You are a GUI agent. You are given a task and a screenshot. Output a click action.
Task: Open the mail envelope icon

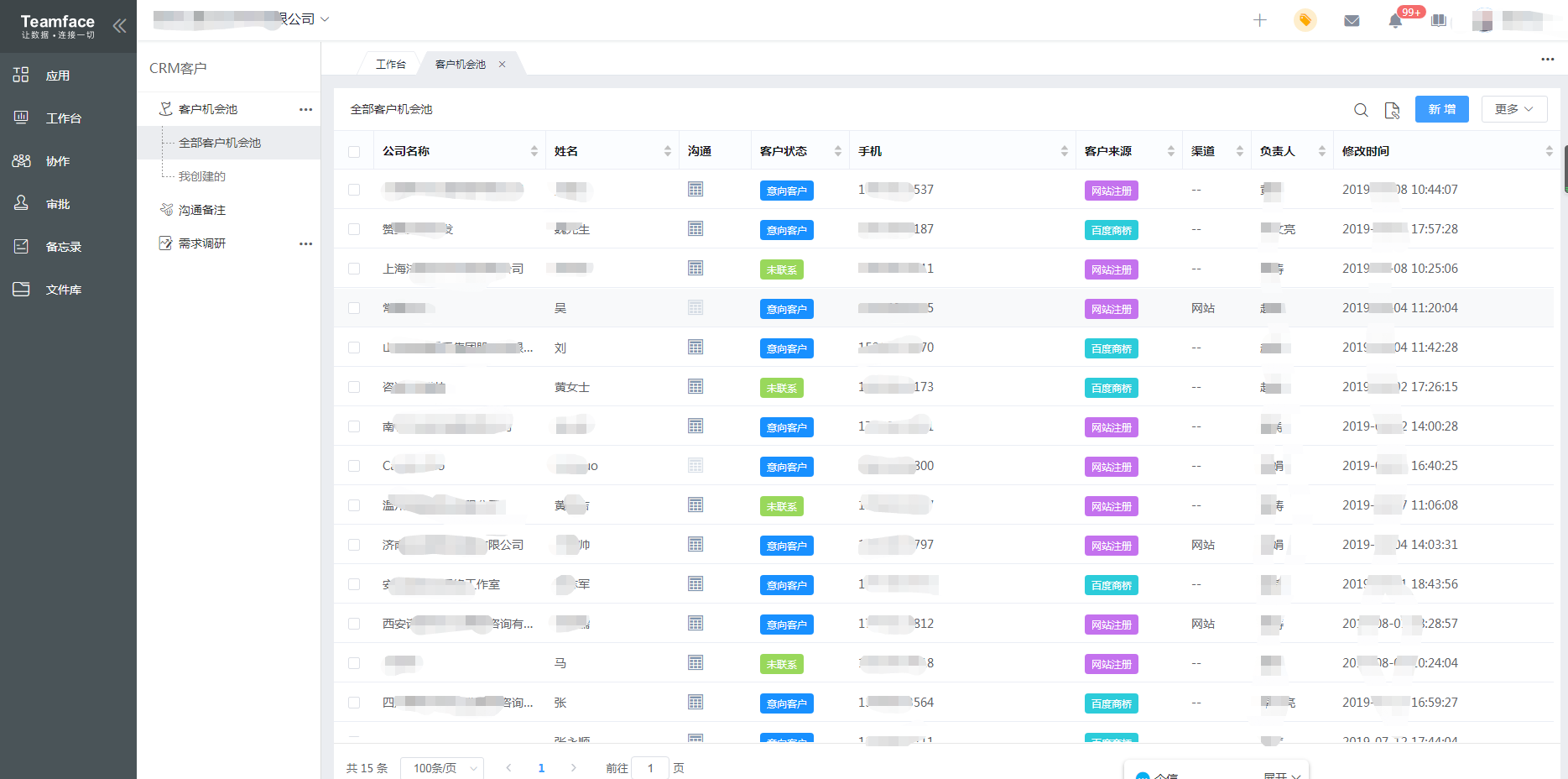pos(1351,20)
